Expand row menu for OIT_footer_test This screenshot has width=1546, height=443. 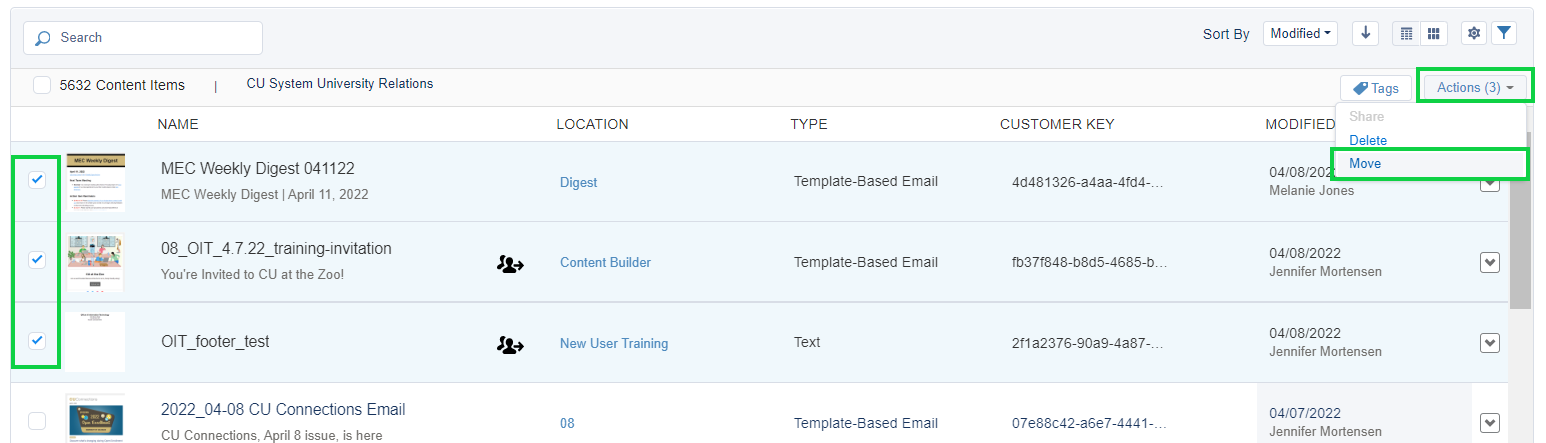(x=1490, y=343)
